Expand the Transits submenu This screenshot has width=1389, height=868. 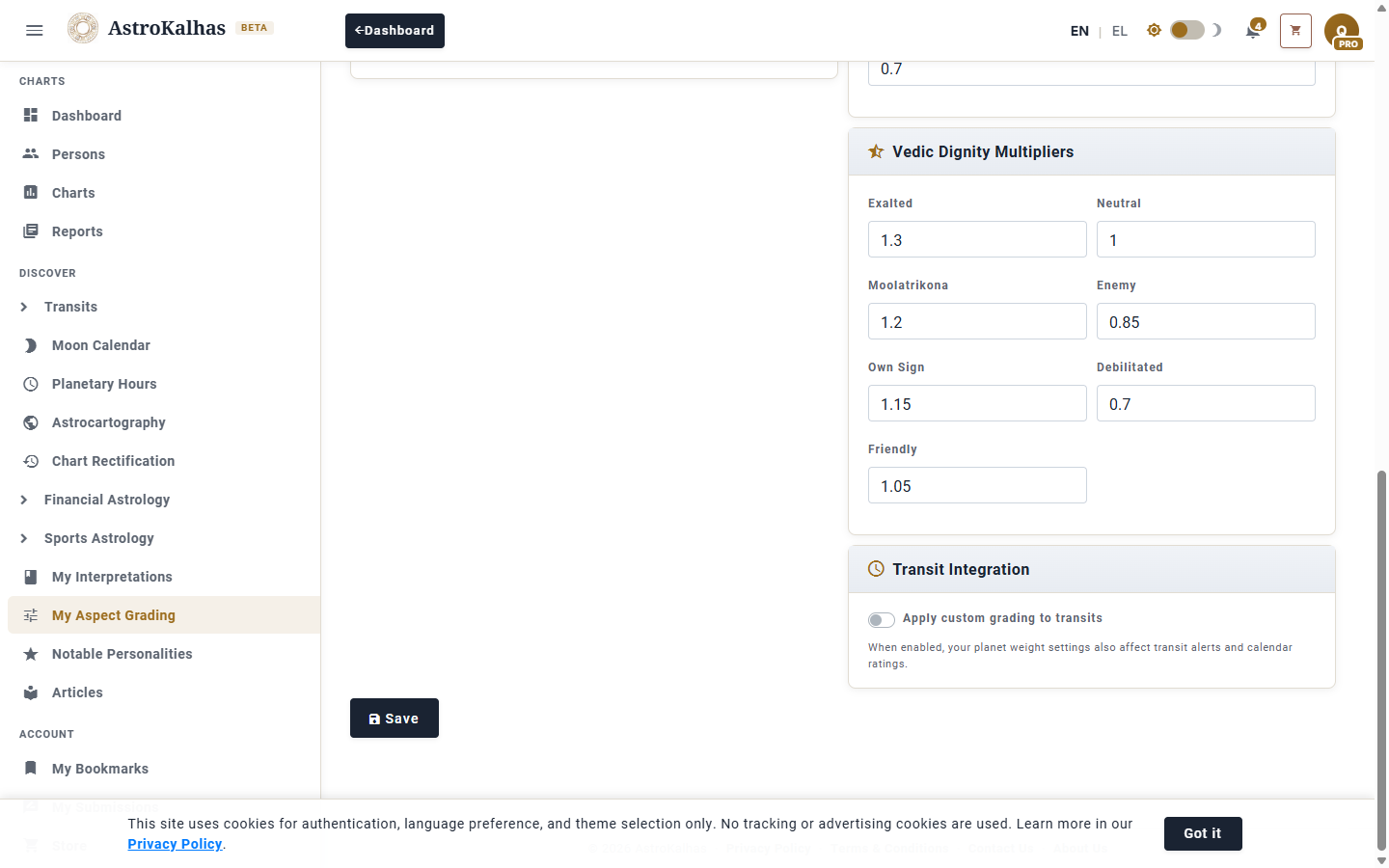tap(24, 307)
